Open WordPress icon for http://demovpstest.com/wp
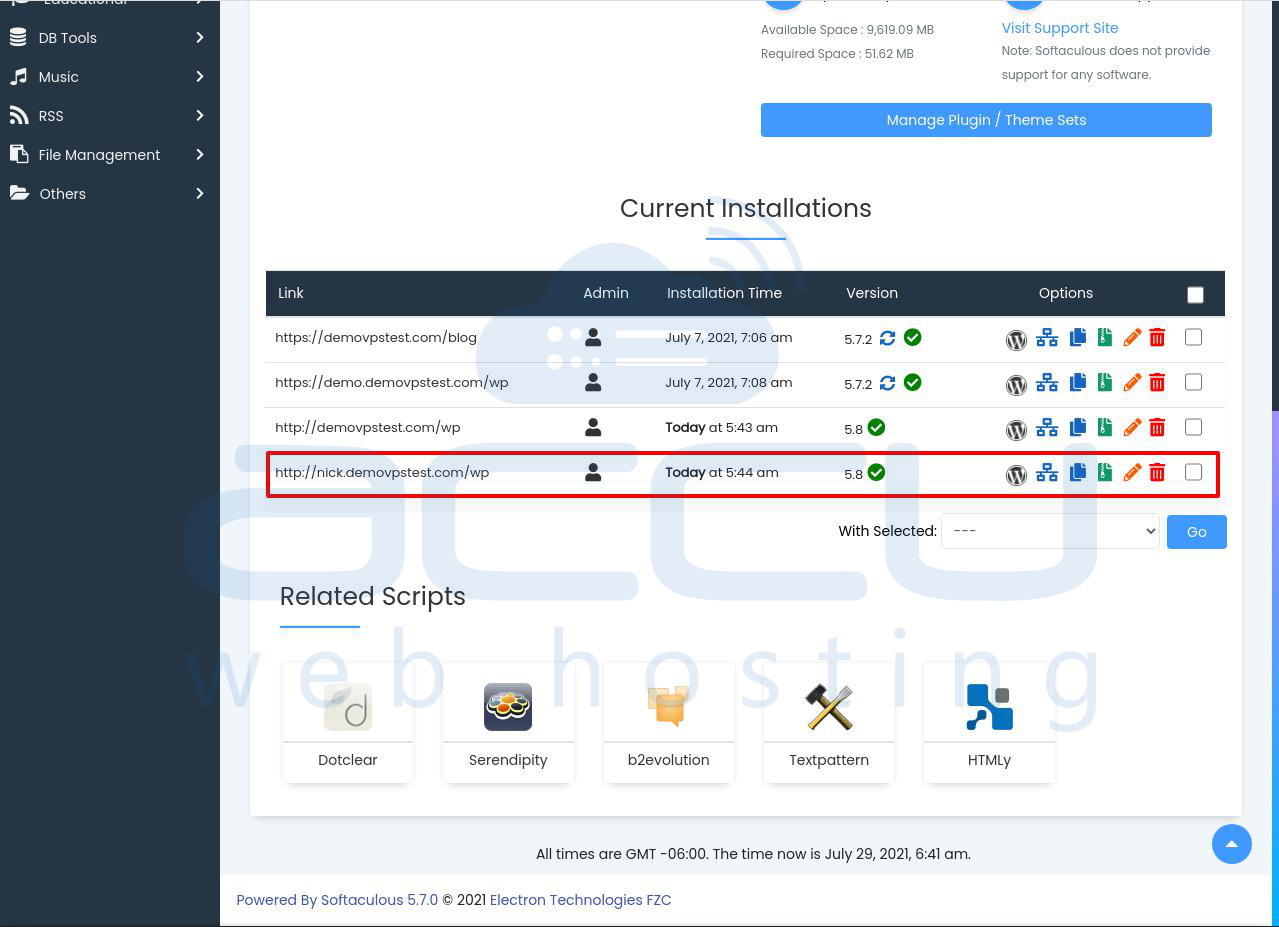Image resolution: width=1279 pixels, height=927 pixels. [x=1016, y=430]
